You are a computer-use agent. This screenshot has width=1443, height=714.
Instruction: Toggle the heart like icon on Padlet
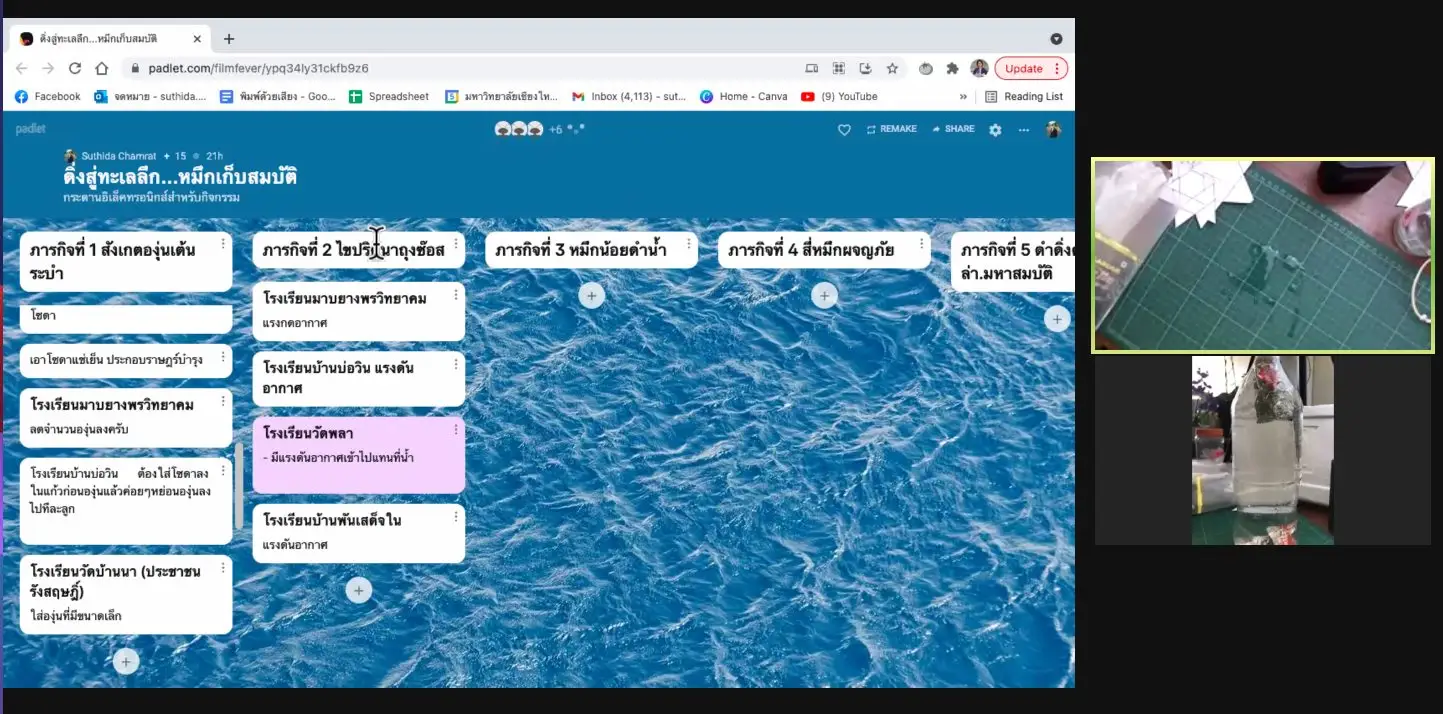(843, 129)
